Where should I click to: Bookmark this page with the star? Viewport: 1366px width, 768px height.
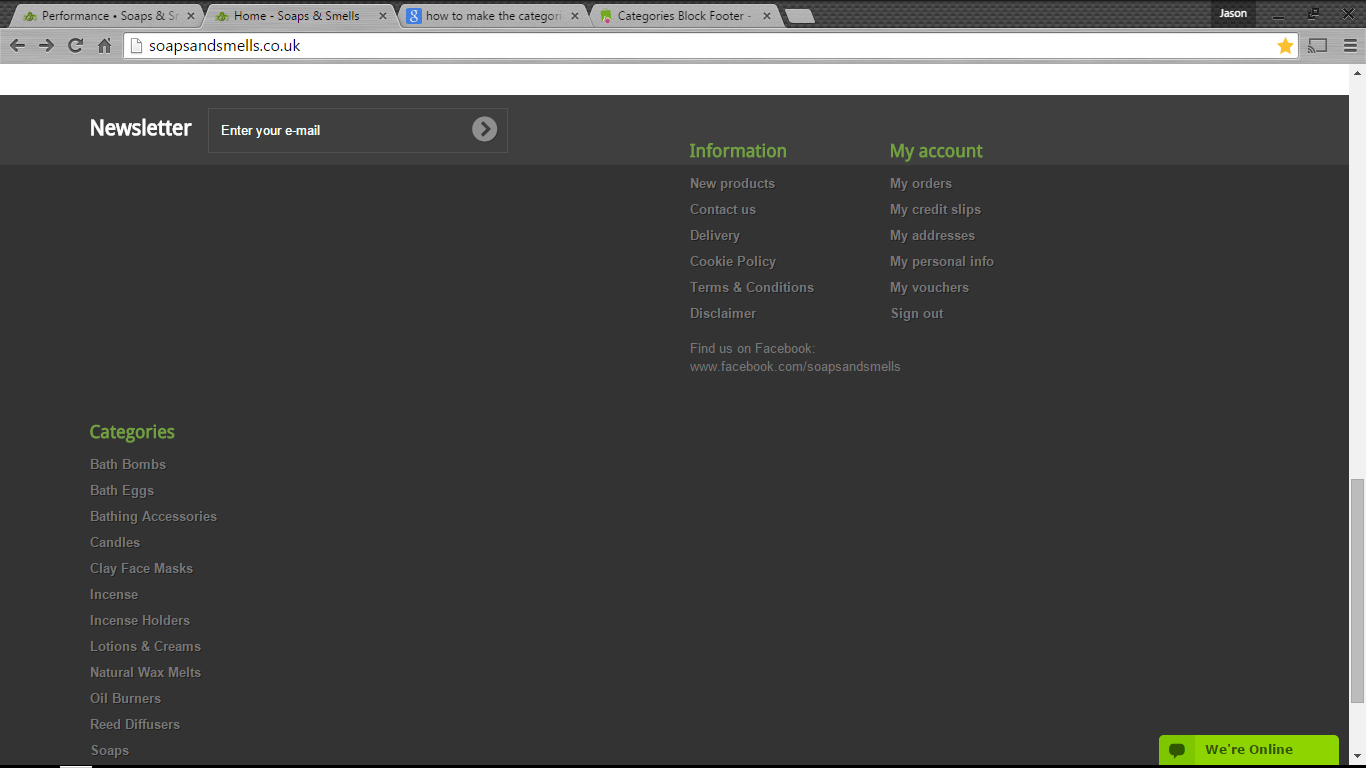click(1285, 45)
